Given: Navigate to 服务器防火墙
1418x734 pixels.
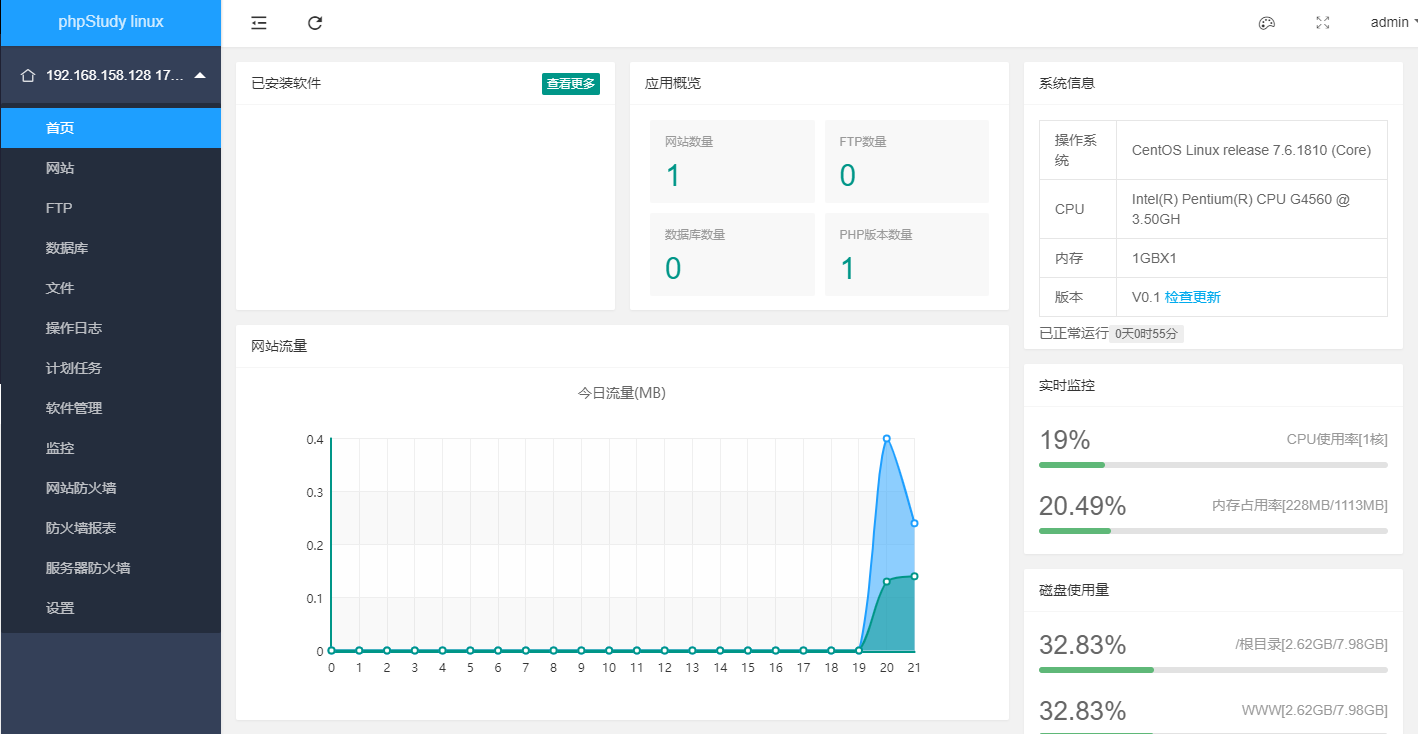Looking at the screenshot, I should [x=88, y=568].
